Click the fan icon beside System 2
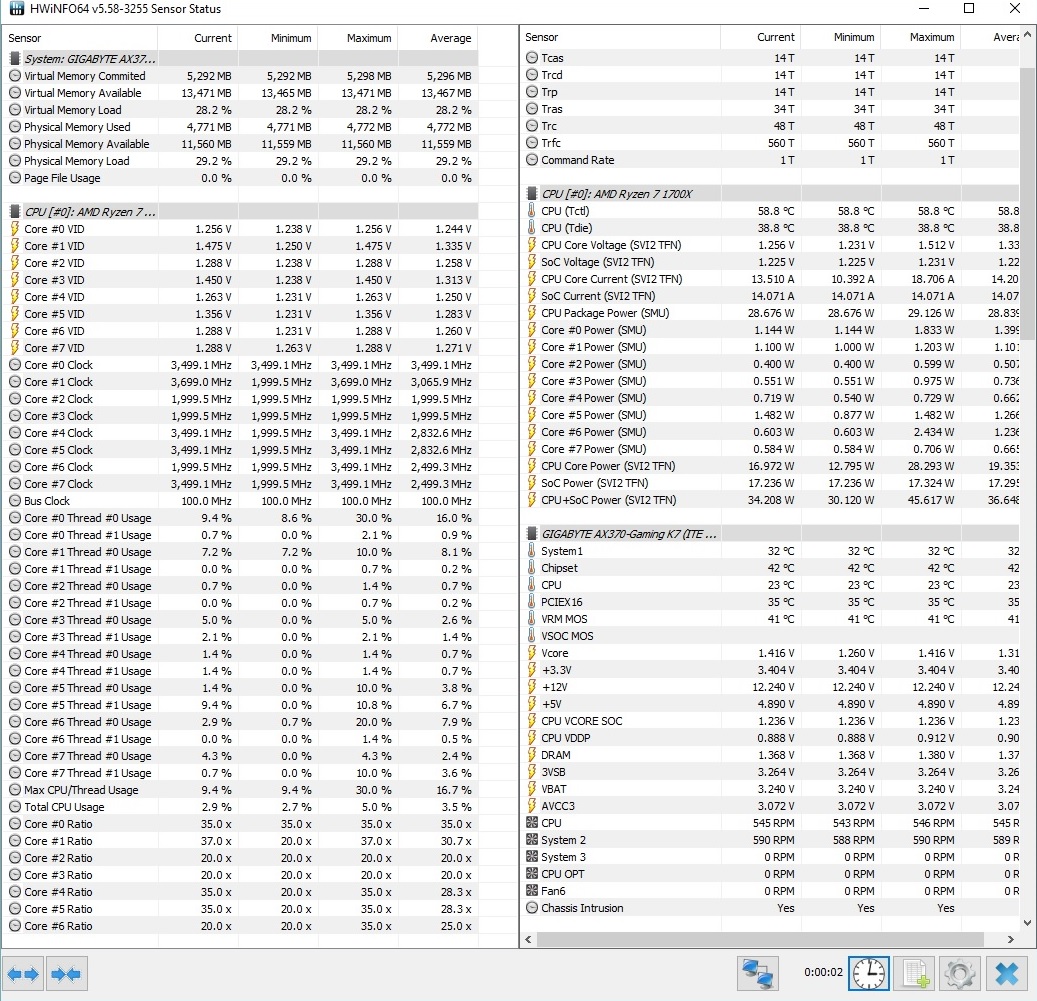 532,840
